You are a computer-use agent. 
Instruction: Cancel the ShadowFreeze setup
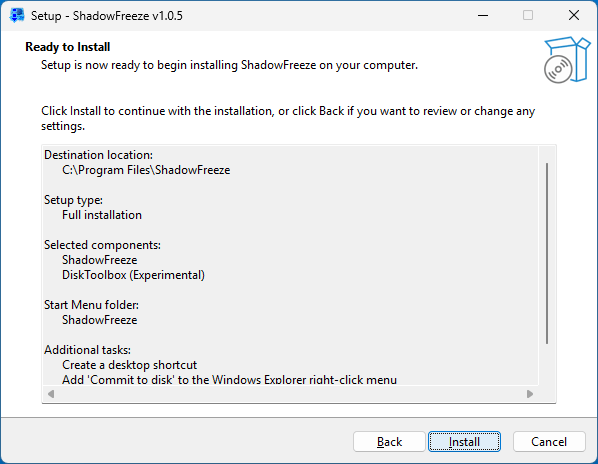point(549,442)
